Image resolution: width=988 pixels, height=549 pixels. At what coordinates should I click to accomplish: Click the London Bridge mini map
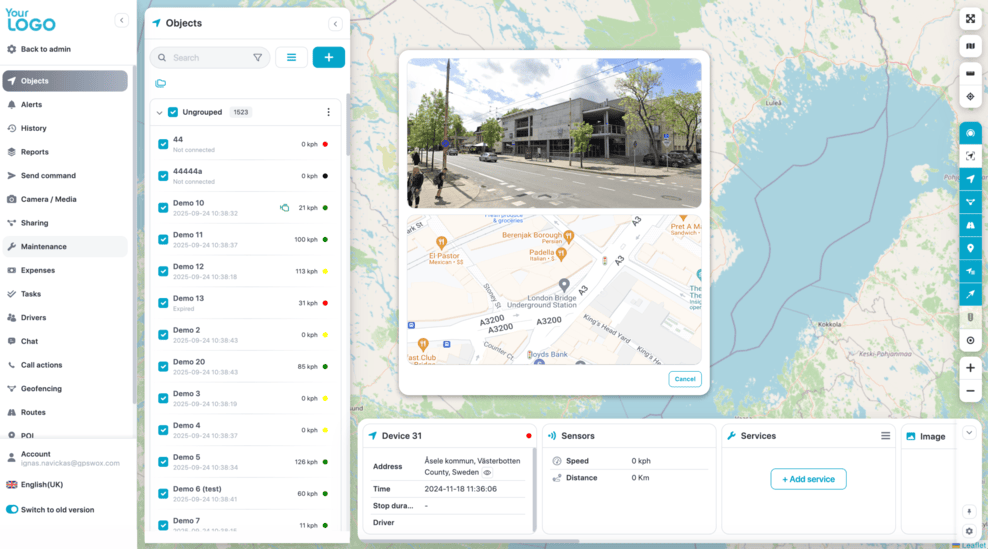pos(554,289)
